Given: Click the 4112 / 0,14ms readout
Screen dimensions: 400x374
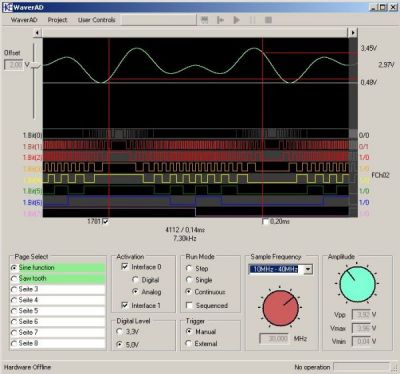Looking at the screenshot, I should pyautogui.click(x=185, y=230).
